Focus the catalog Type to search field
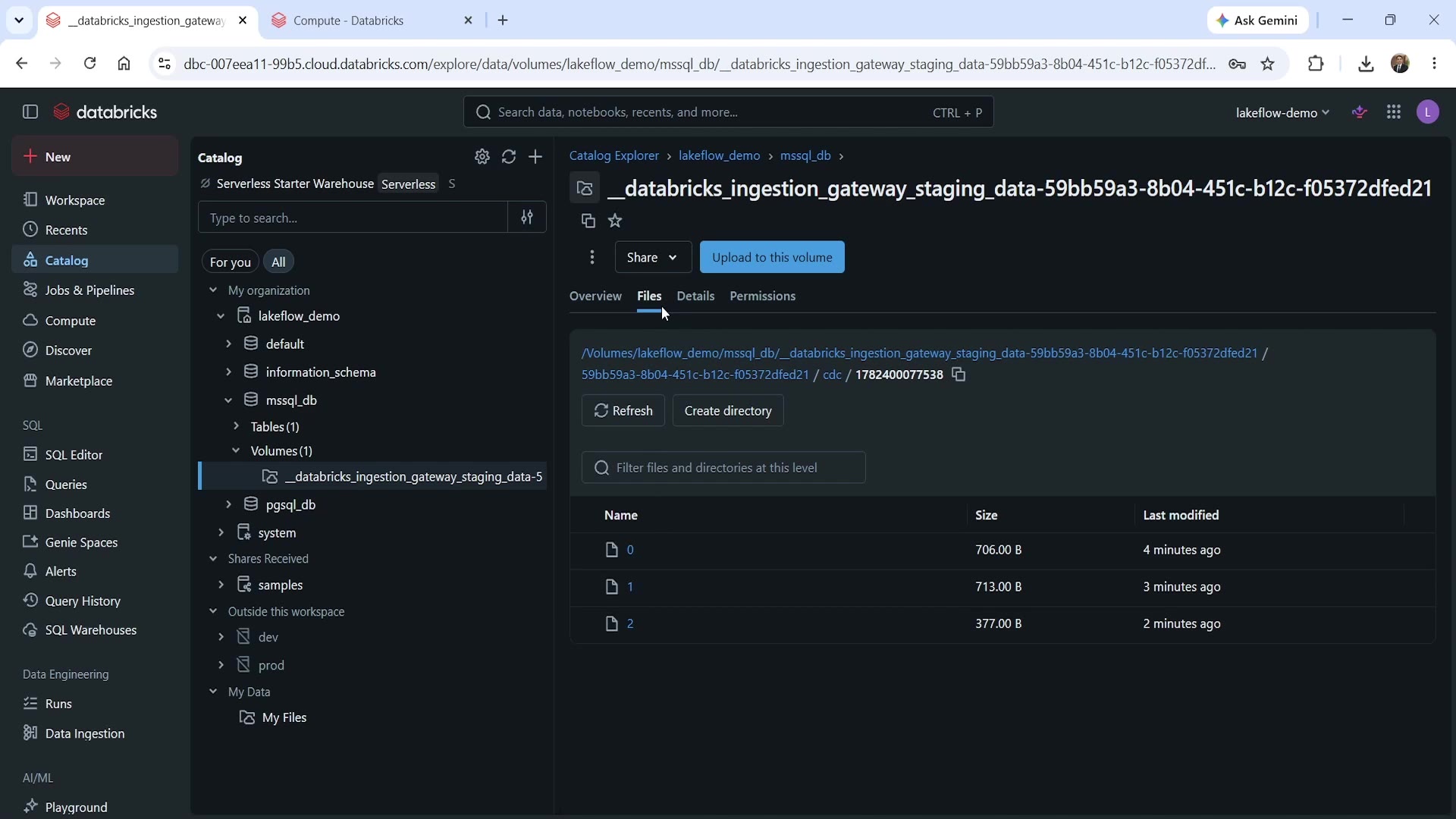The width and height of the screenshot is (1456, 819). pos(353,218)
